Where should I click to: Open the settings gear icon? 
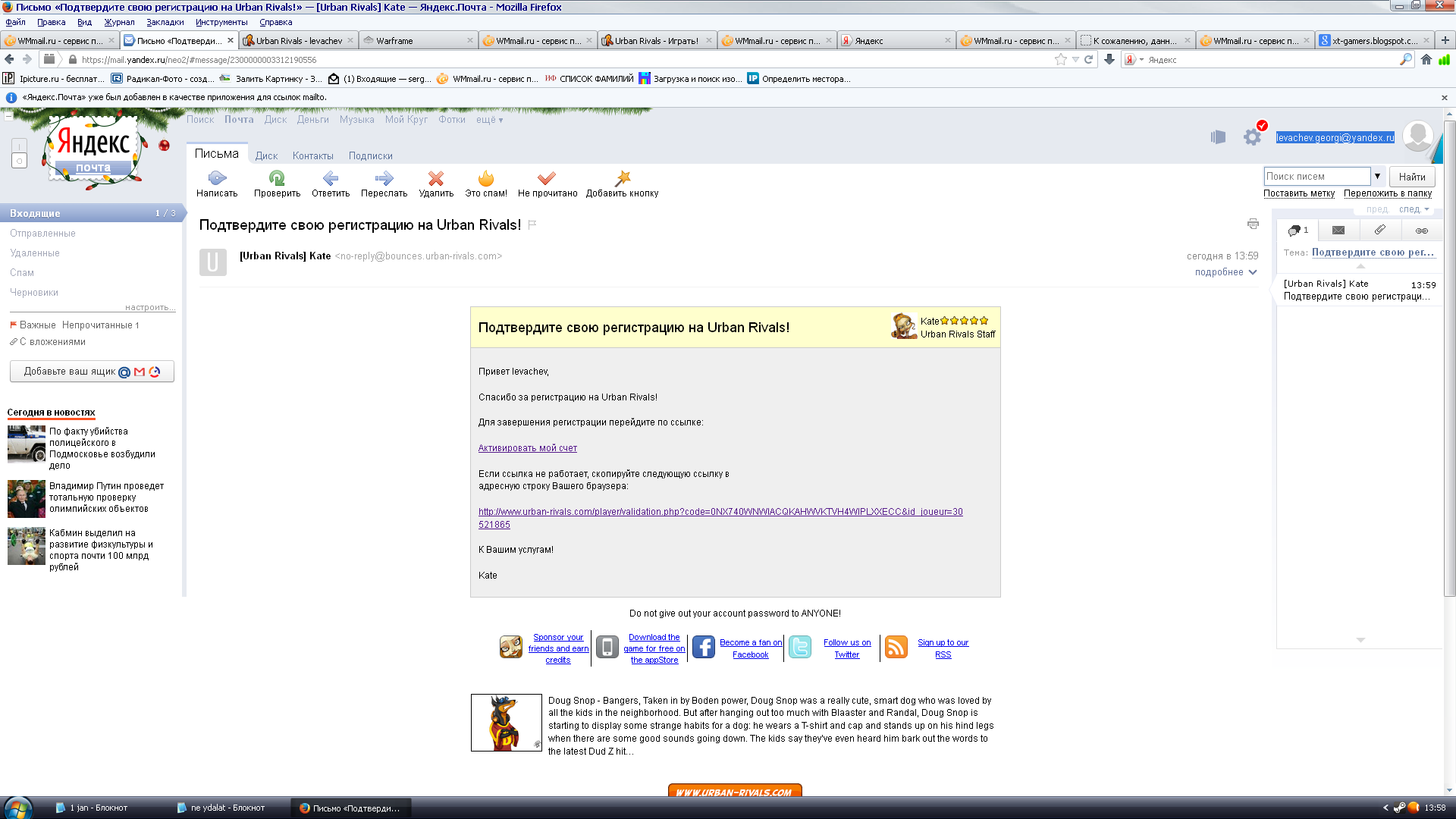(x=1252, y=137)
